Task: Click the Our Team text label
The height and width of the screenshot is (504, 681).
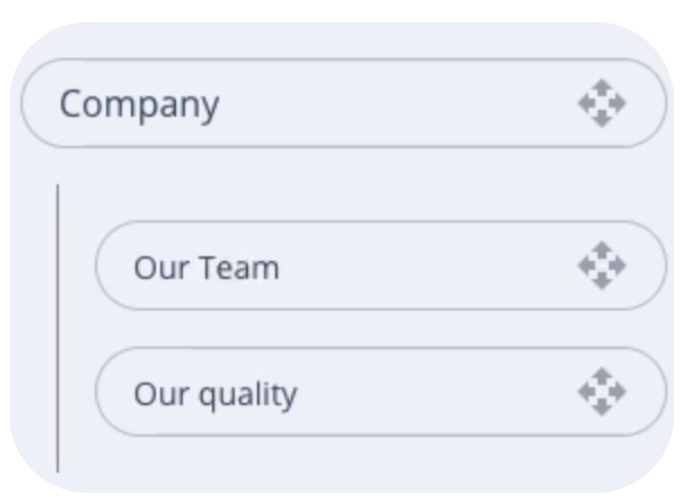Action: point(207,267)
